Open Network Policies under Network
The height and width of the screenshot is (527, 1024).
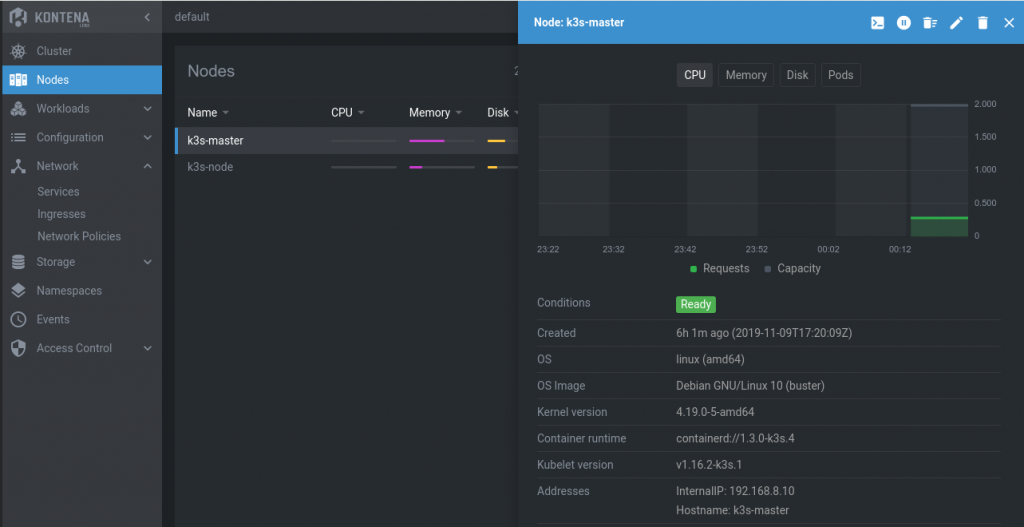pyautogui.click(x=79, y=236)
